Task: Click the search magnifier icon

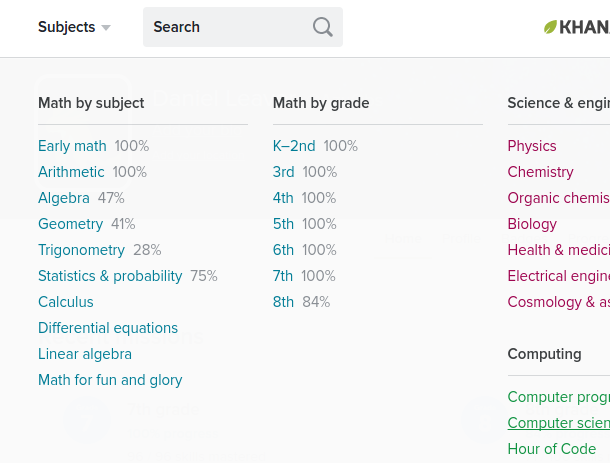Action: tap(322, 27)
